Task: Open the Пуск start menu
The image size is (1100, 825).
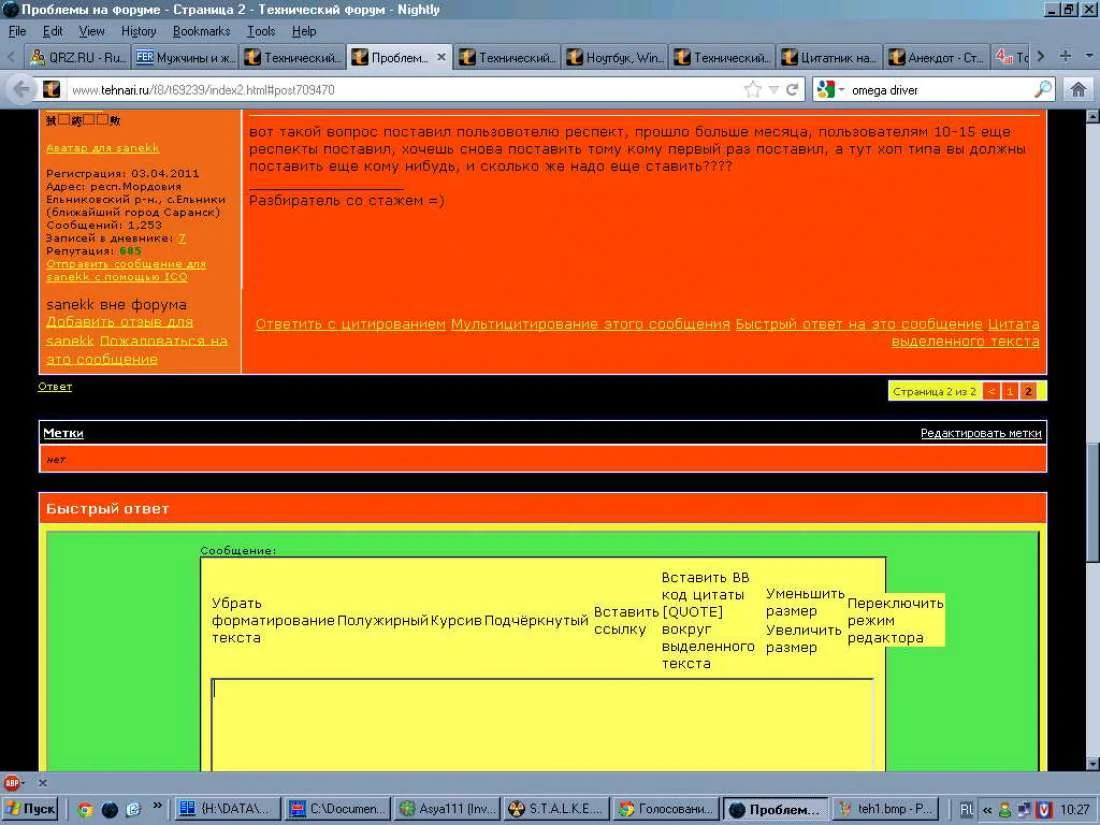Action: click(29, 809)
